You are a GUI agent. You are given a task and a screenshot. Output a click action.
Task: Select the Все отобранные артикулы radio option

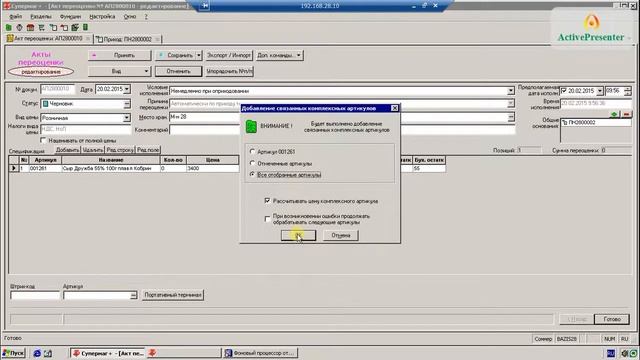252,174
